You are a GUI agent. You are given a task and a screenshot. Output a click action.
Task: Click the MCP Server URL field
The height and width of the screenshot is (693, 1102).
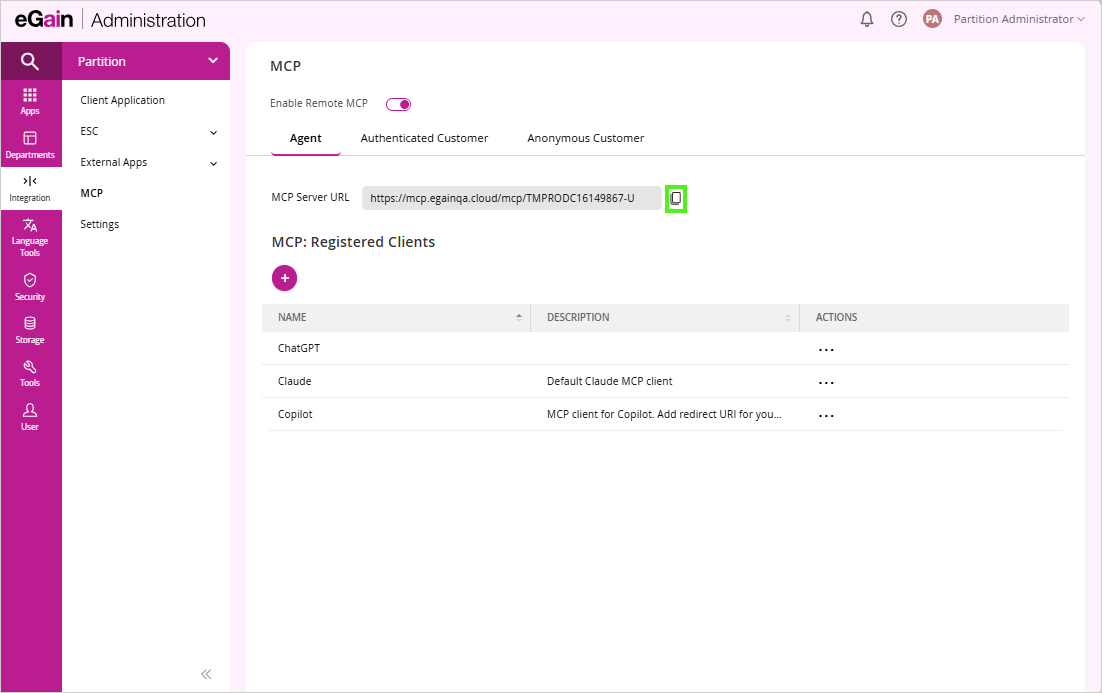[x=512, y=198]
